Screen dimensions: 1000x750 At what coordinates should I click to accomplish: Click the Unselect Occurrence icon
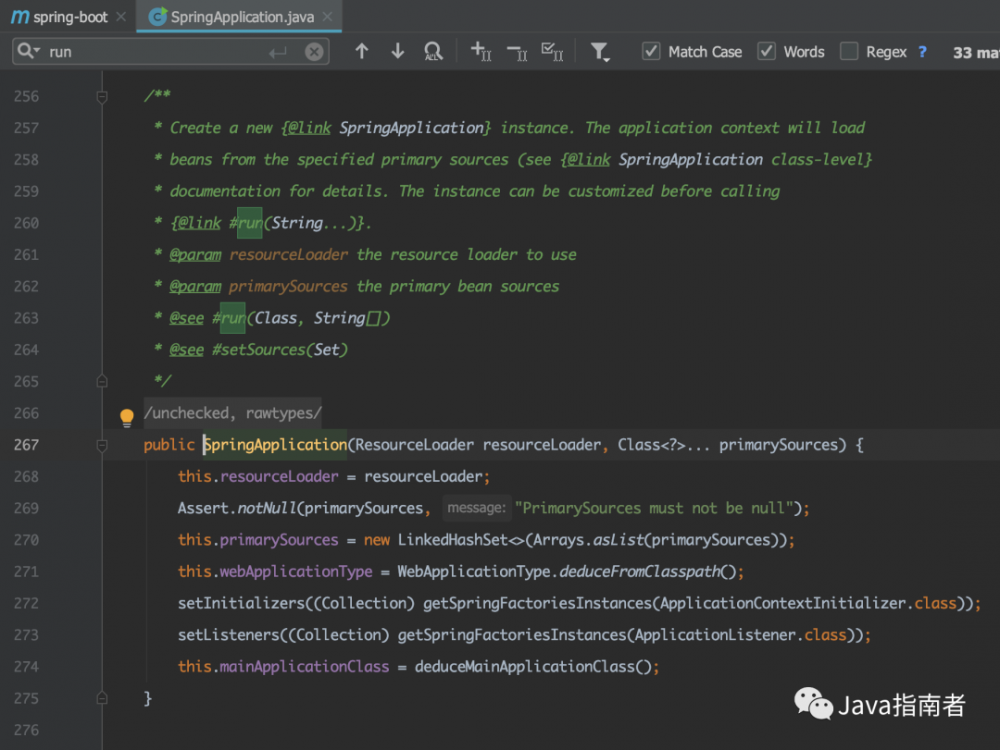pos(517,51)
